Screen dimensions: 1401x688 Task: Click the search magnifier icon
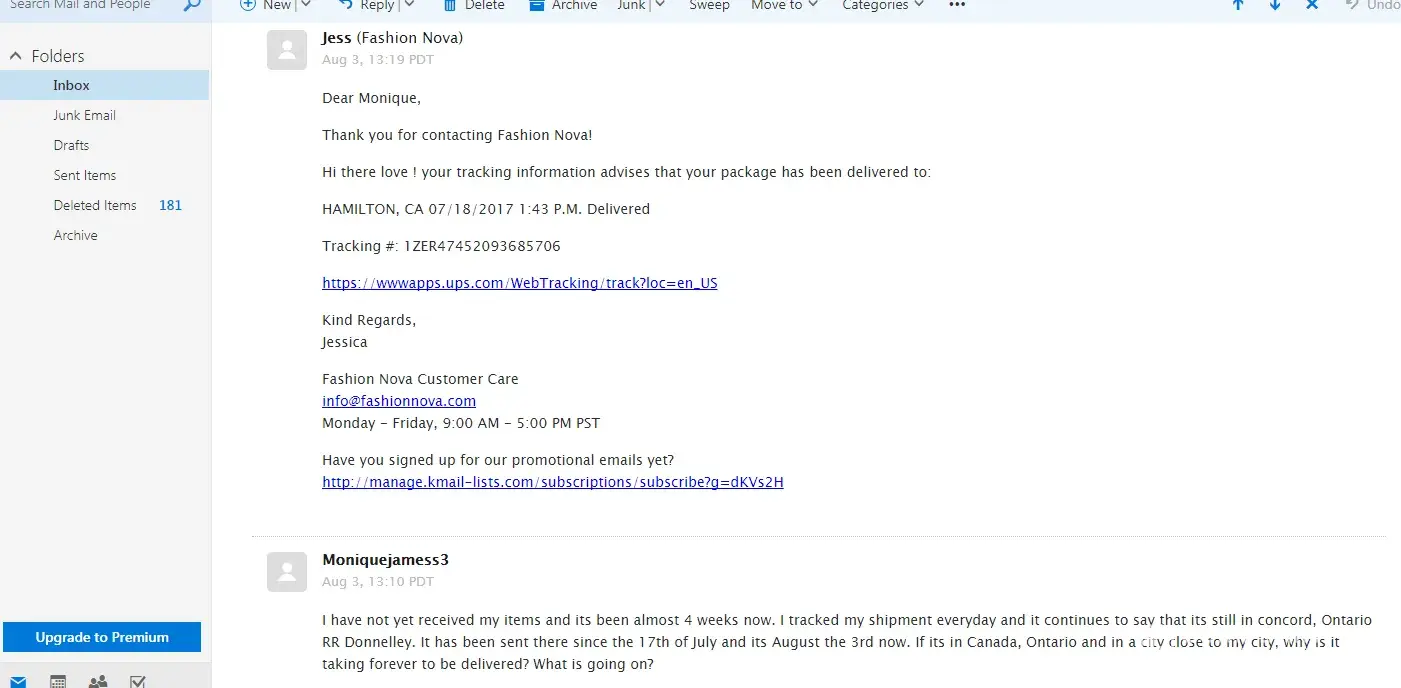click(x=192, y=6)
